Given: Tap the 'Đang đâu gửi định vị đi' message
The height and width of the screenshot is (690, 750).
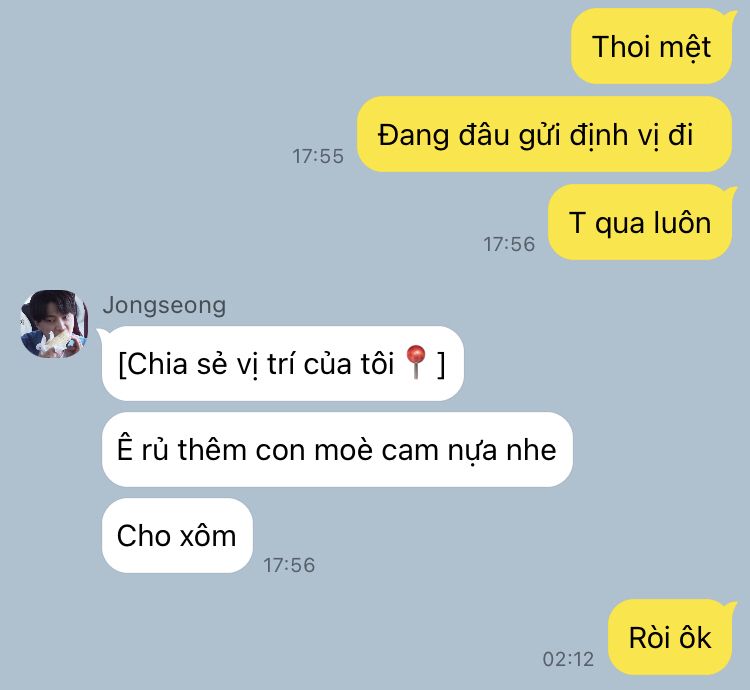Looking at the screenshot, I should (x=545, y=134).
